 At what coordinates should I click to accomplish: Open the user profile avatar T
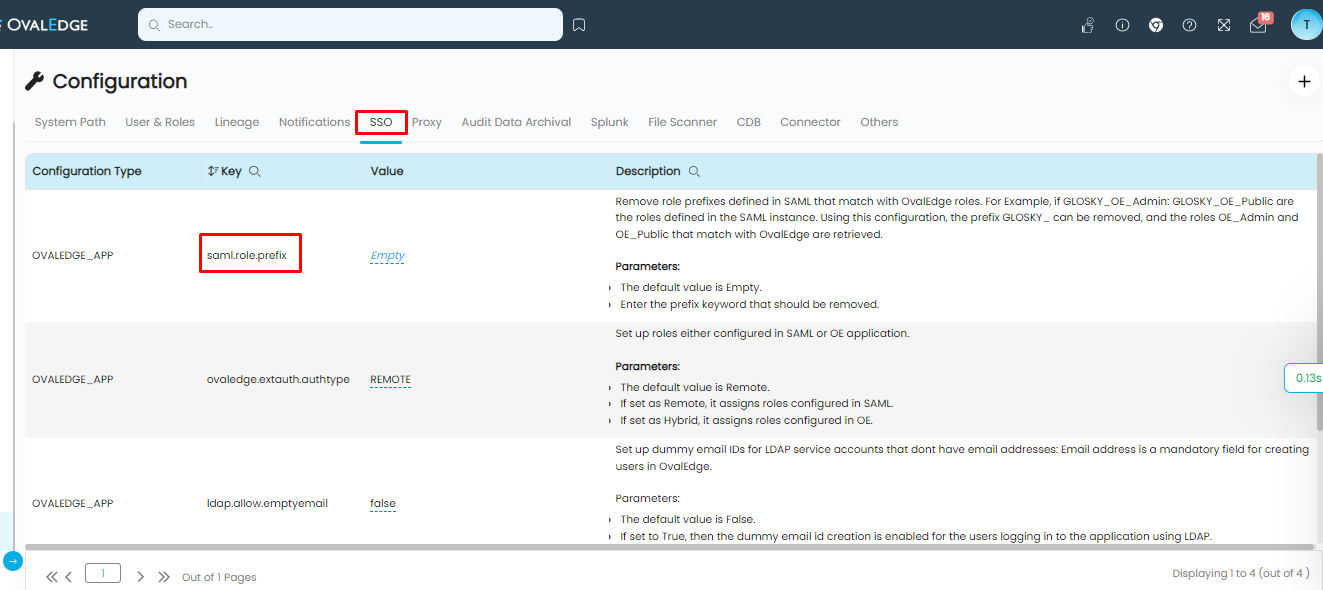click(x=1306, y=25)
